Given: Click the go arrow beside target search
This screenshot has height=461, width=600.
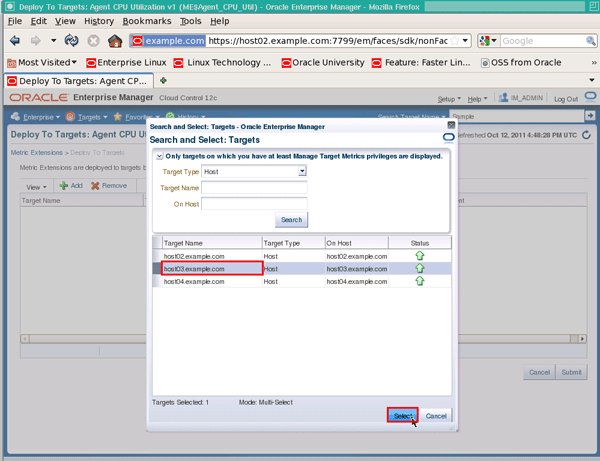Looking at the screenshot, I should click(590, 115).
